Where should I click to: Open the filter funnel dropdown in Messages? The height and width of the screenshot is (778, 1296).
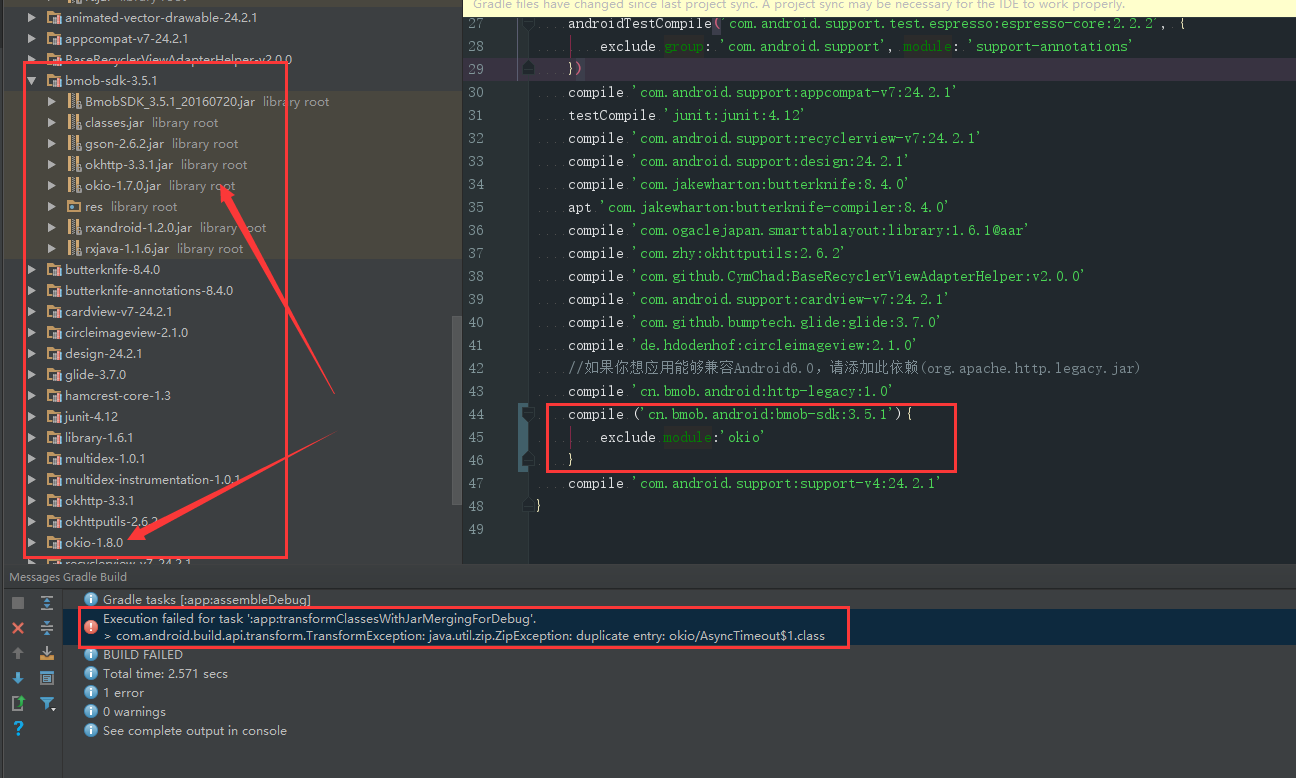pyautogui.click(x=47, y=704)
